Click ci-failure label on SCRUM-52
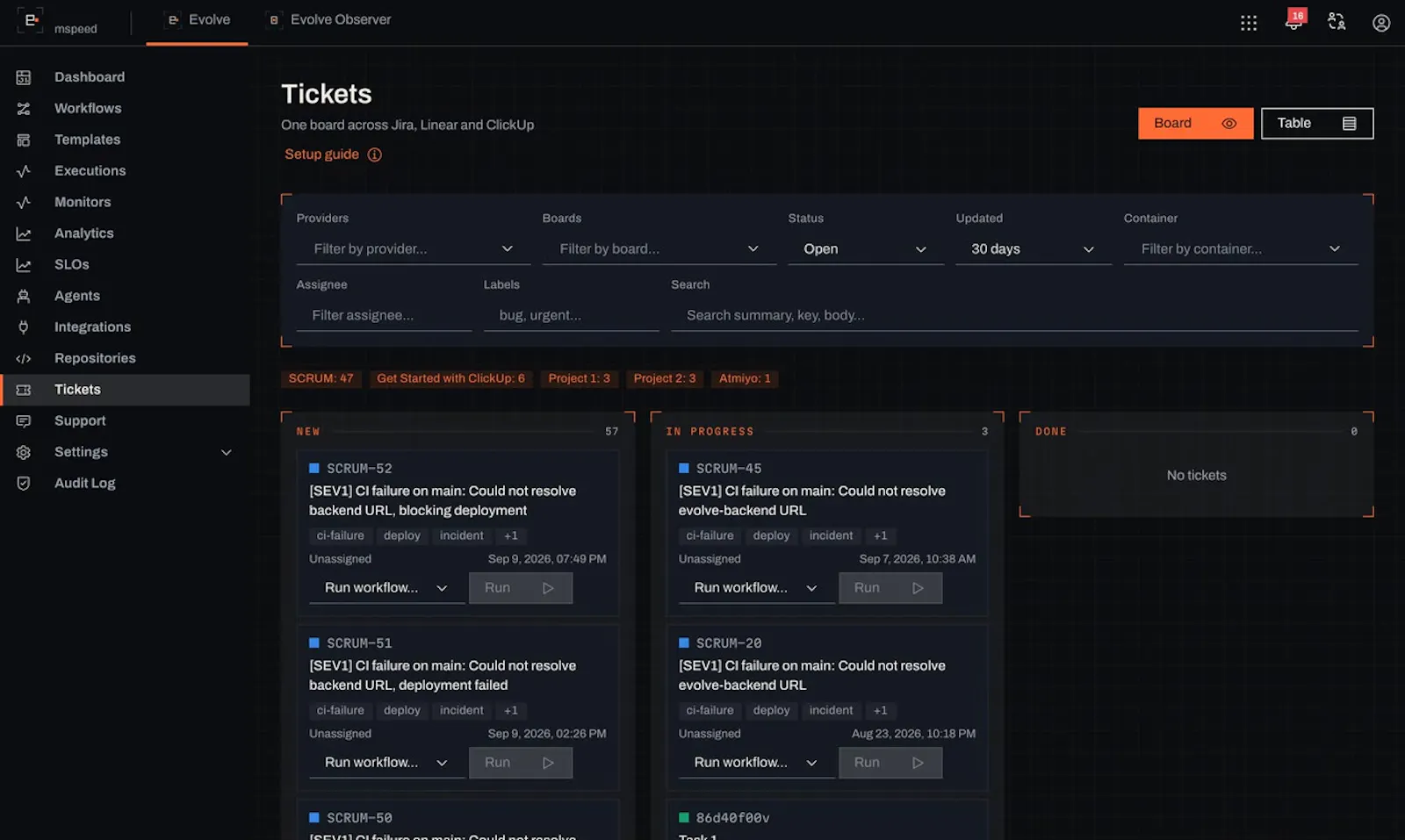 340,536
